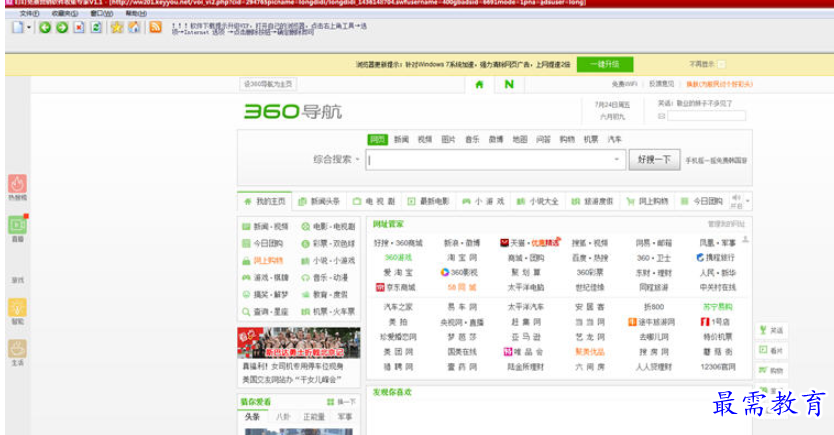834x435 pixels.
Task: Click the yellow lightbulb sidebar icon
Action: click(x=17, y=308)
